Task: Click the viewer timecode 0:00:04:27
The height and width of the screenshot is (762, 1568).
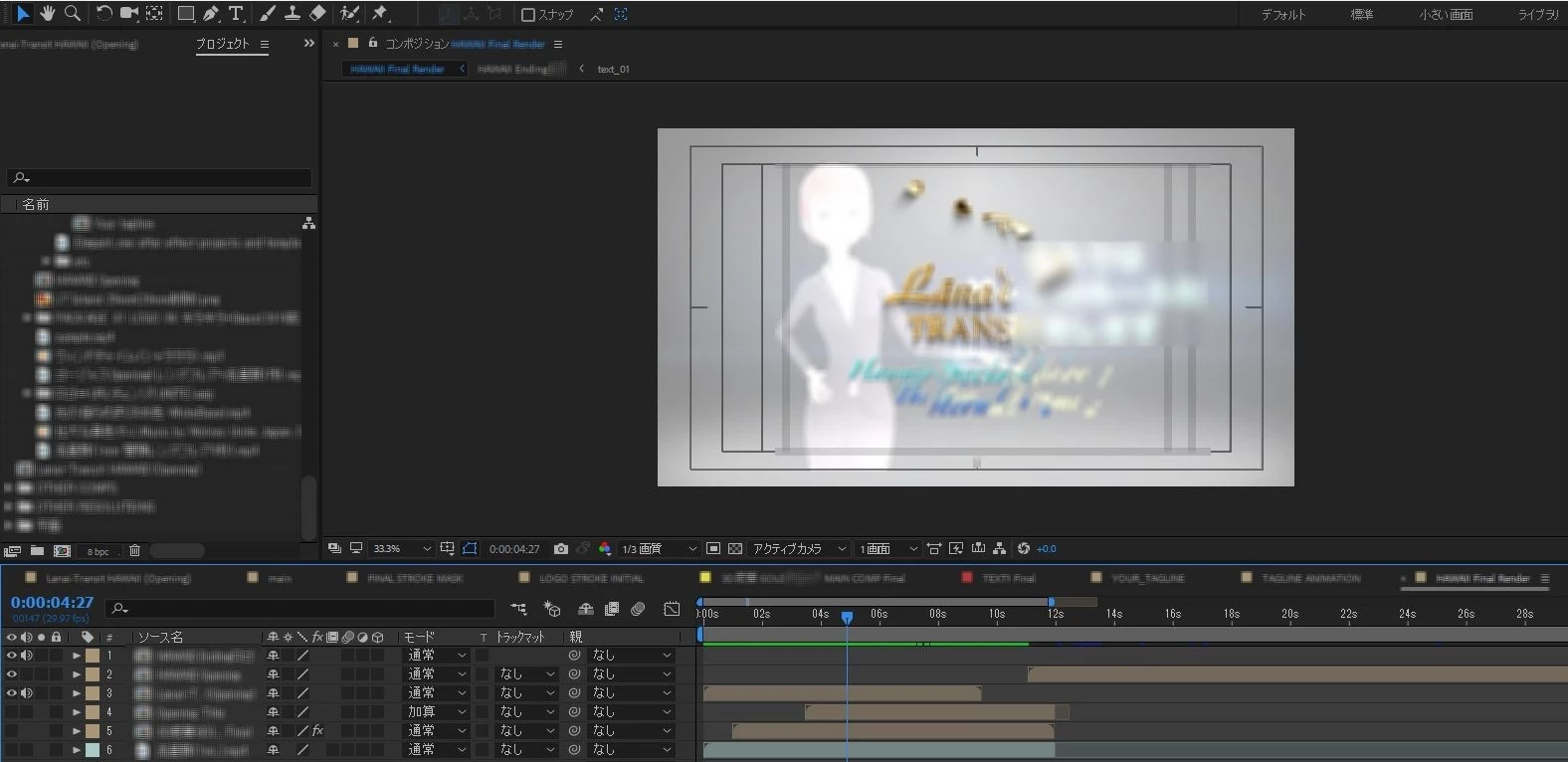Action: click(514, 548)
